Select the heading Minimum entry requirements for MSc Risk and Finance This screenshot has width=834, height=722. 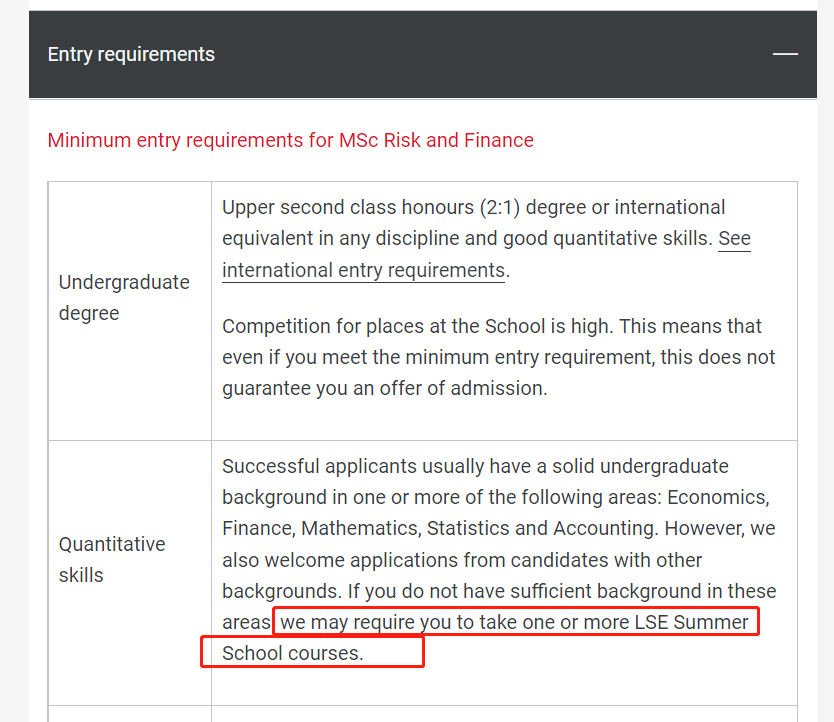pyautogui.click(x=290, y=140)
